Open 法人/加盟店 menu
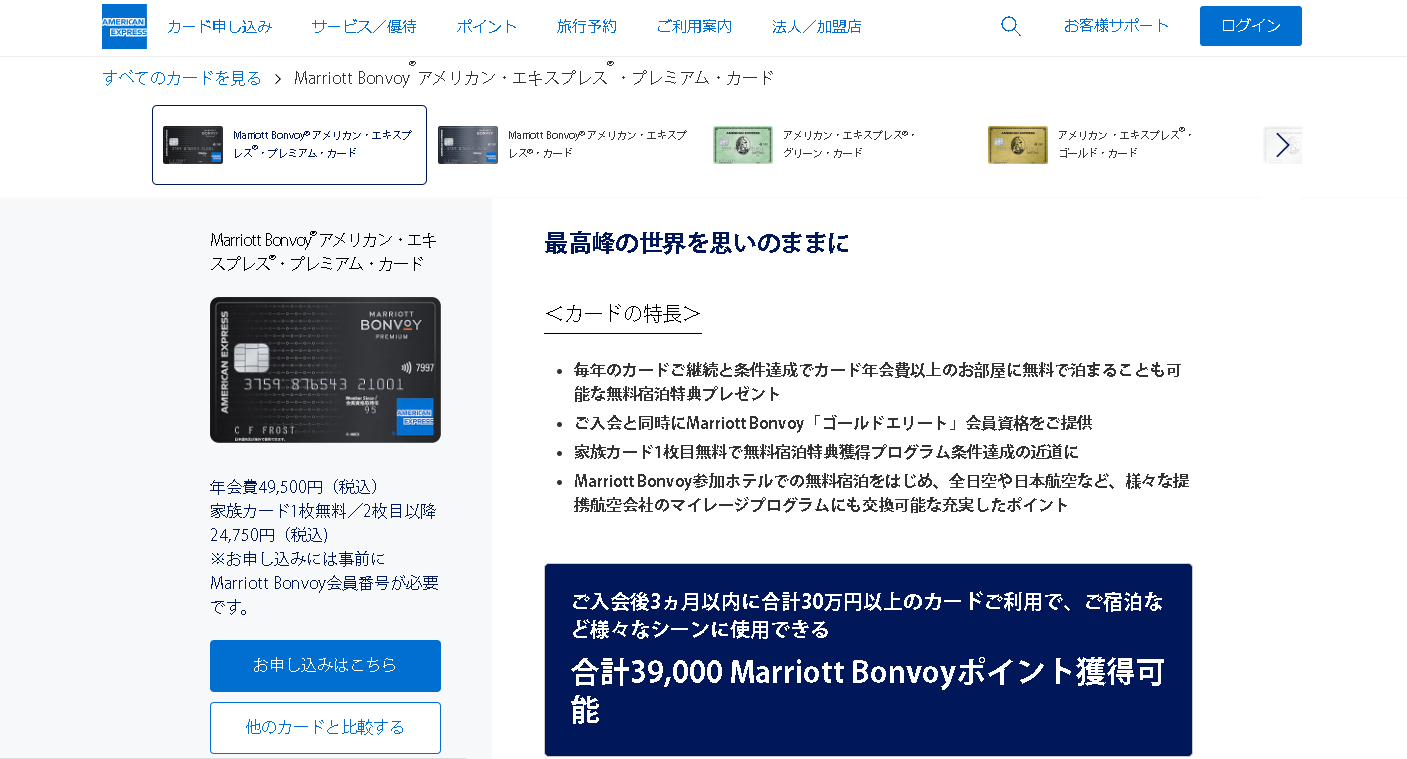Screen dimensions: 1407x759 tap(816, 26)
